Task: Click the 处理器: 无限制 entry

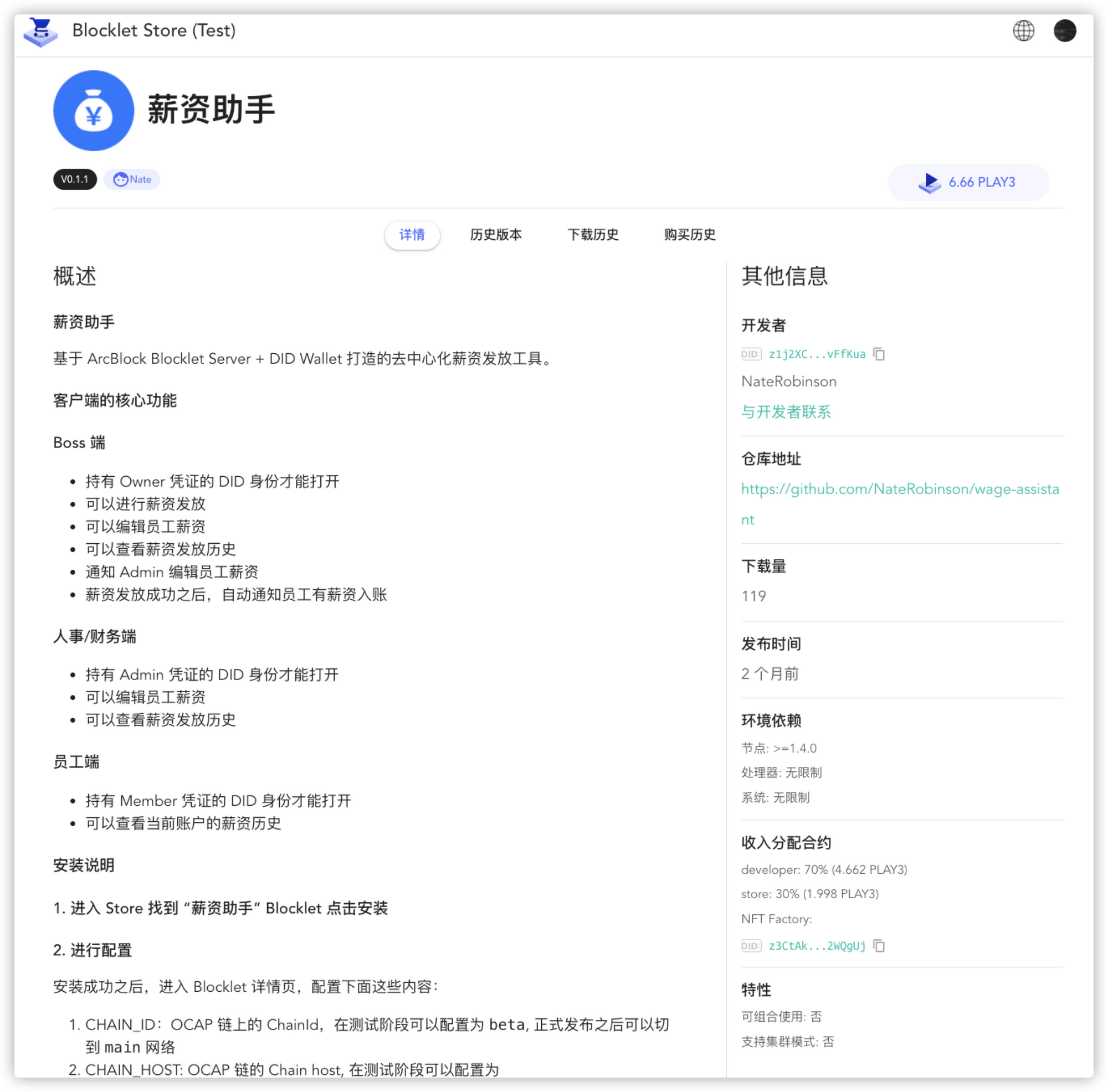Action: (x=781, y=772)
